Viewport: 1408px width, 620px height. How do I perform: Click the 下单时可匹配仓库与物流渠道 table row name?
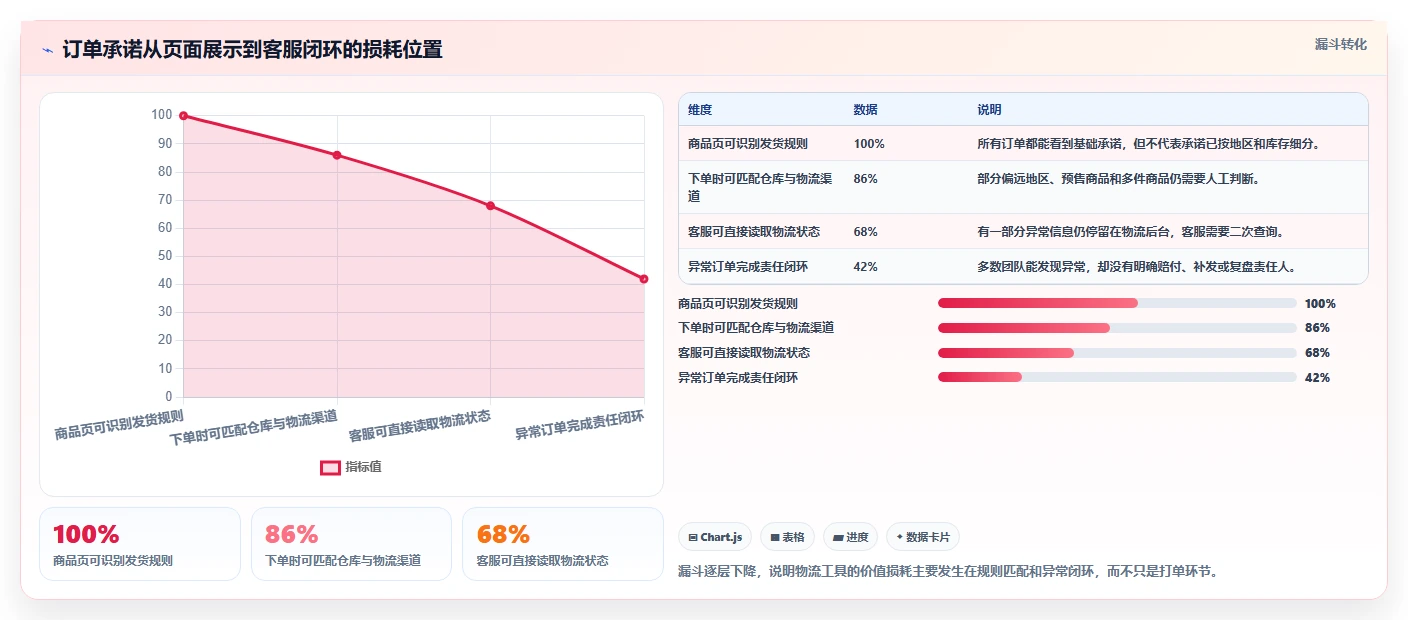(760, 187)
